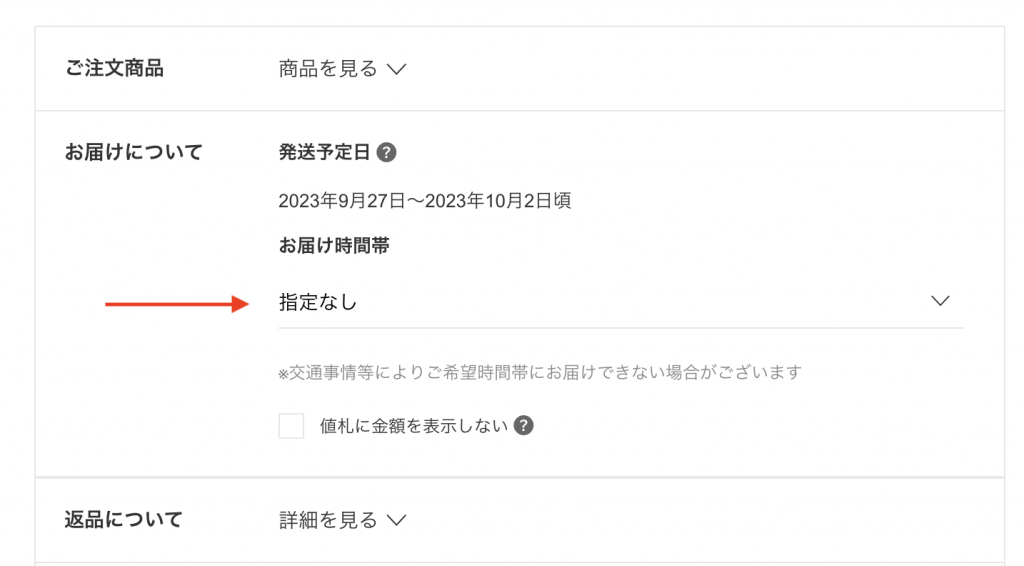Click the chevron icon after 詳細を見る
1024x566 pixels.
pos(397,521)
